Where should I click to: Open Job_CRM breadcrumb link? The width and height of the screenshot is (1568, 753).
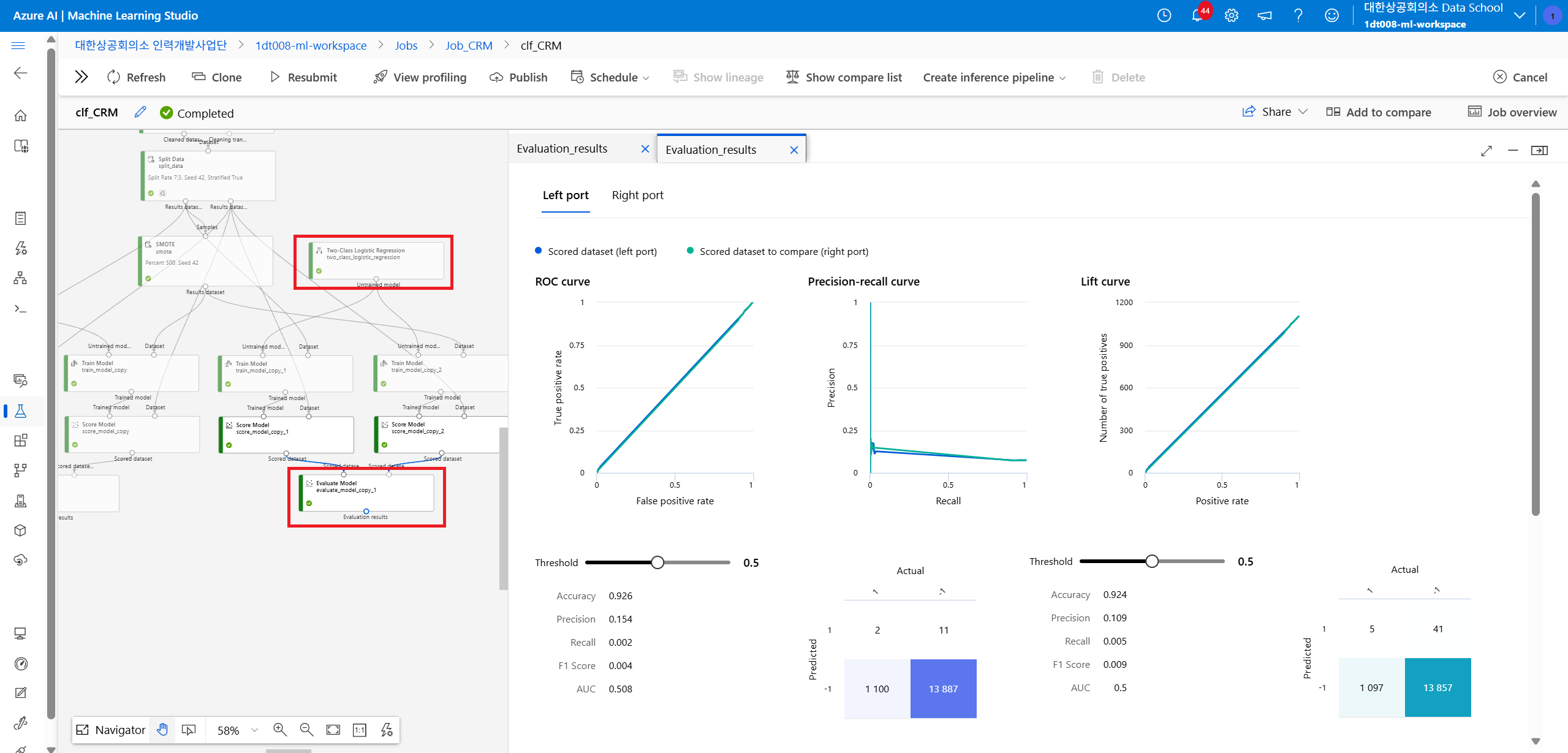click(x=469, y=45)
